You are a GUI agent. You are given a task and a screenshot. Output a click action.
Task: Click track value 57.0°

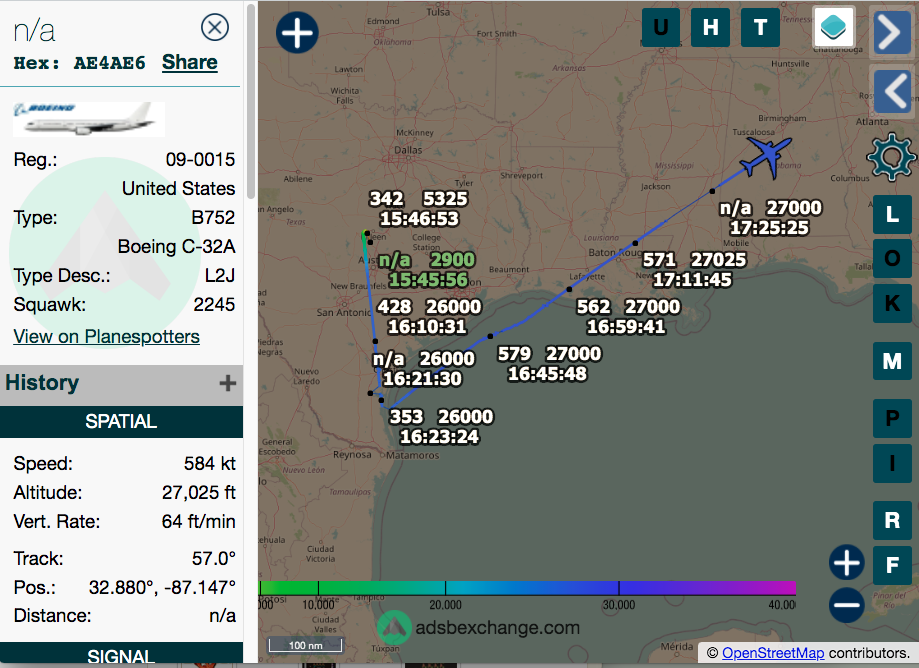(214, 558)
